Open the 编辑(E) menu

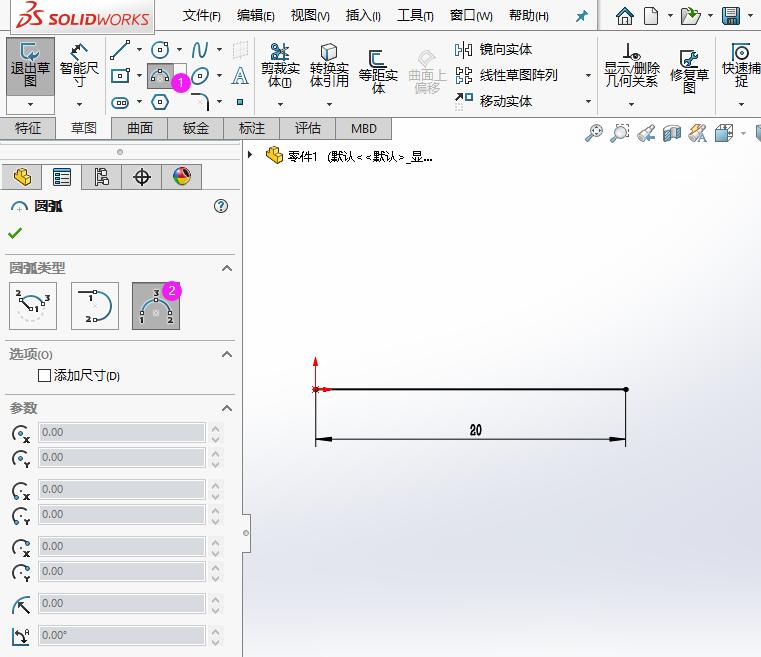pyautogui.click(x=256, y=16)
